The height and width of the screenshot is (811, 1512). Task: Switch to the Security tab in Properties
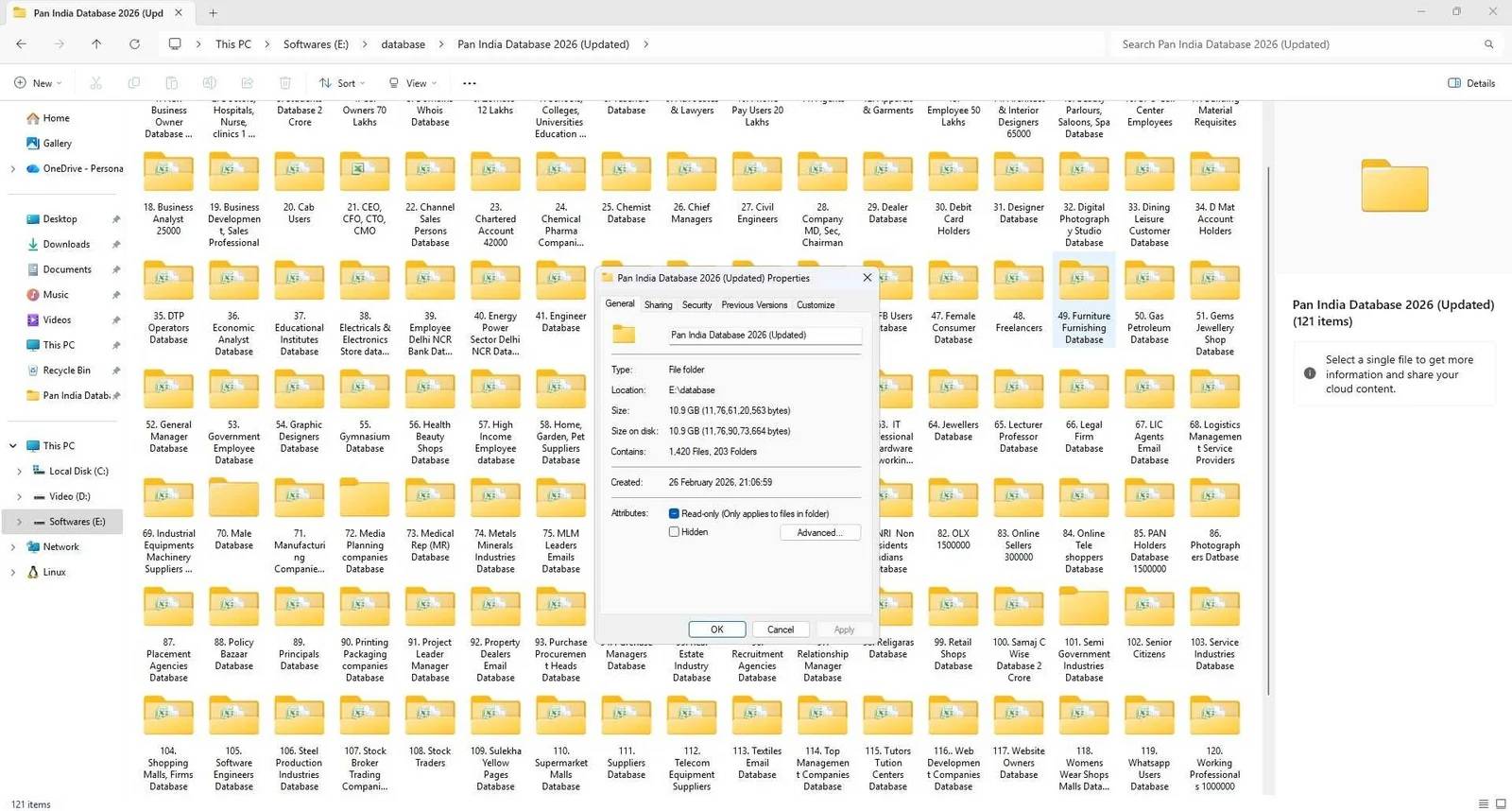(x=696, y=305)
